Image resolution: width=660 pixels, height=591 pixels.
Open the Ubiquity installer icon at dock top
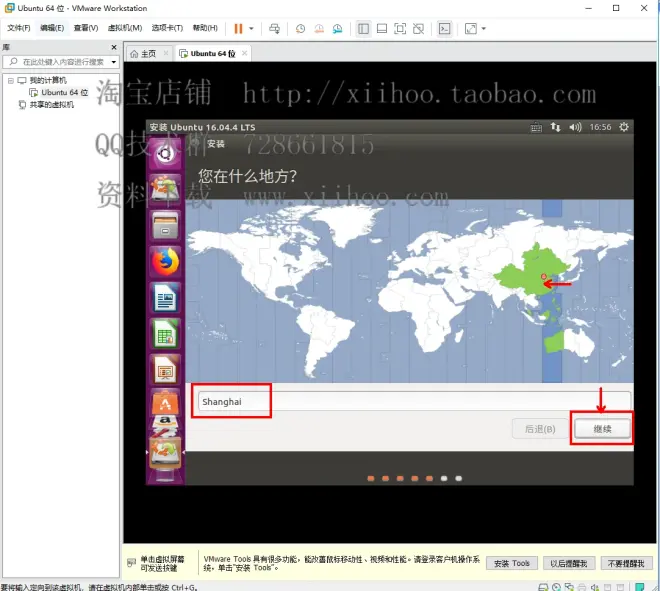tap(165, 187)
